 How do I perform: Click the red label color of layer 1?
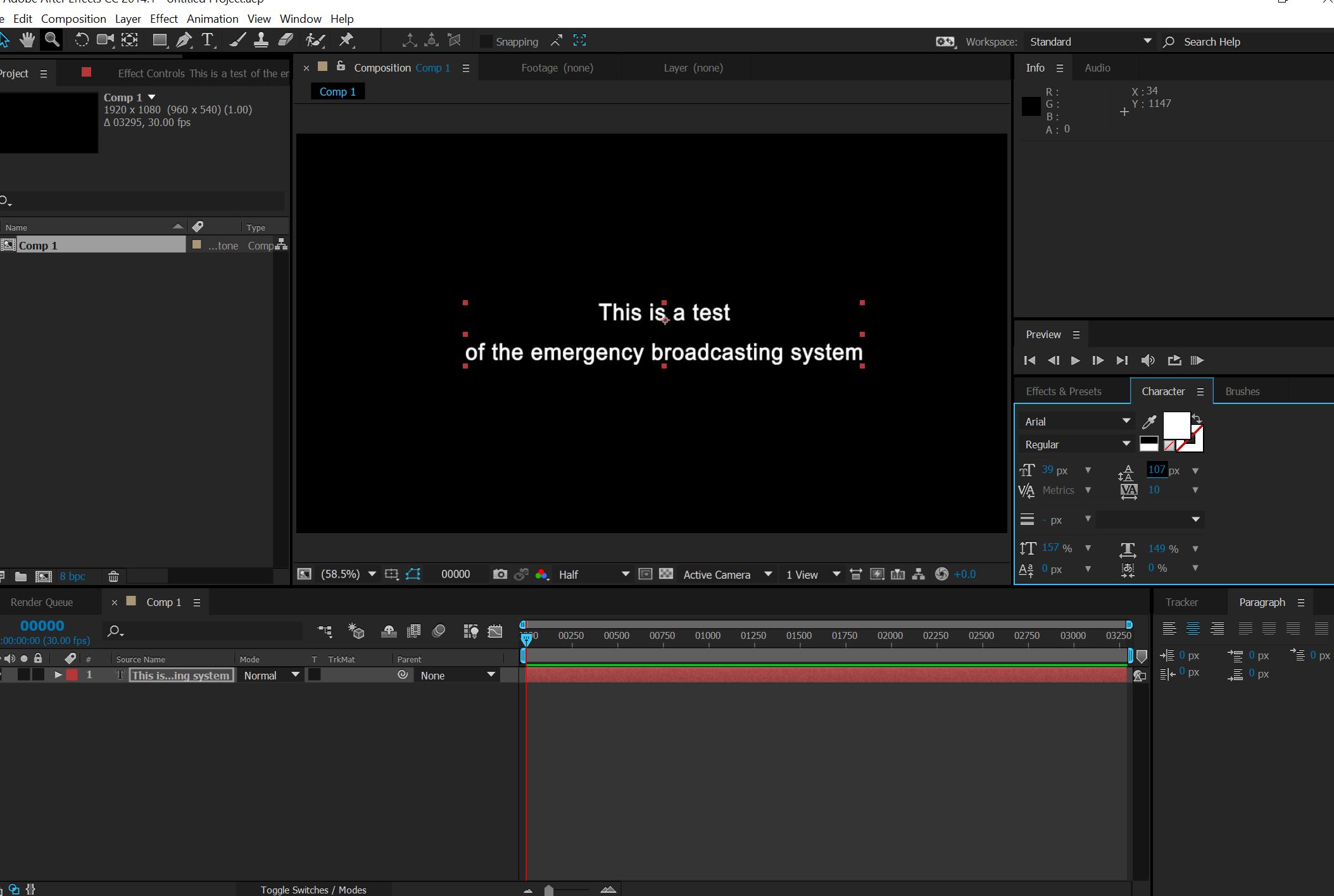pyautogui.click(x=72, y=675)
